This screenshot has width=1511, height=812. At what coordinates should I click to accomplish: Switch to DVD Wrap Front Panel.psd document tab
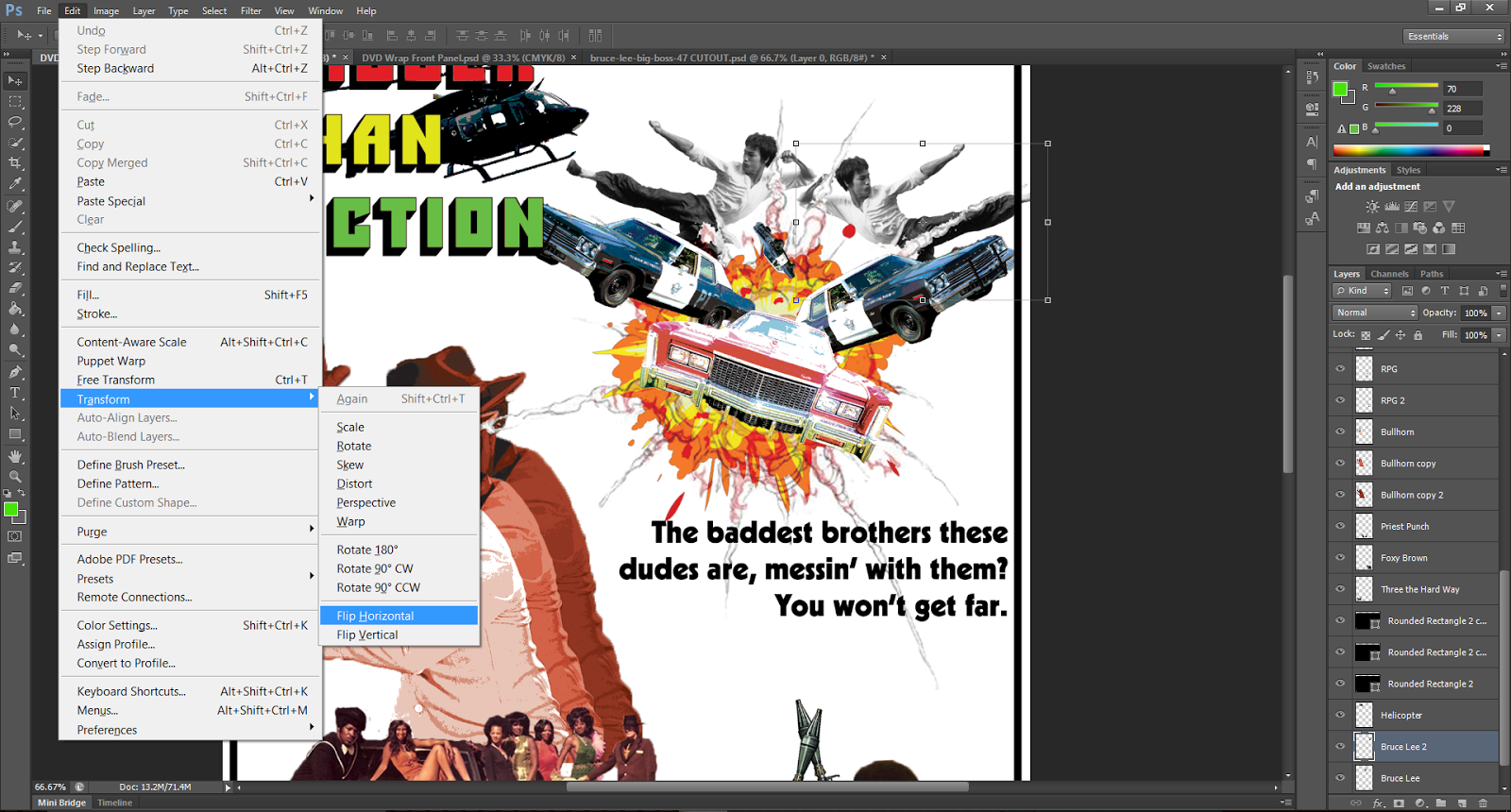463,58
